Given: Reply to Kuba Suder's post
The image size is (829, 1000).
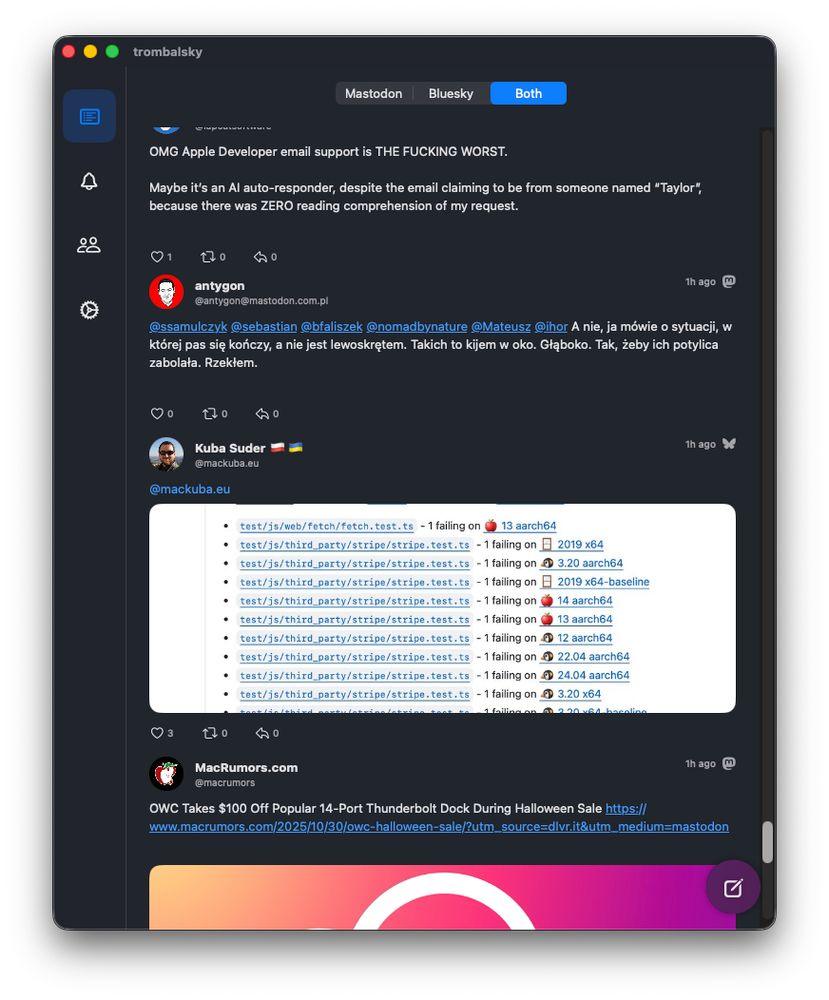Looking at the screenshot, I should [262, 733].
